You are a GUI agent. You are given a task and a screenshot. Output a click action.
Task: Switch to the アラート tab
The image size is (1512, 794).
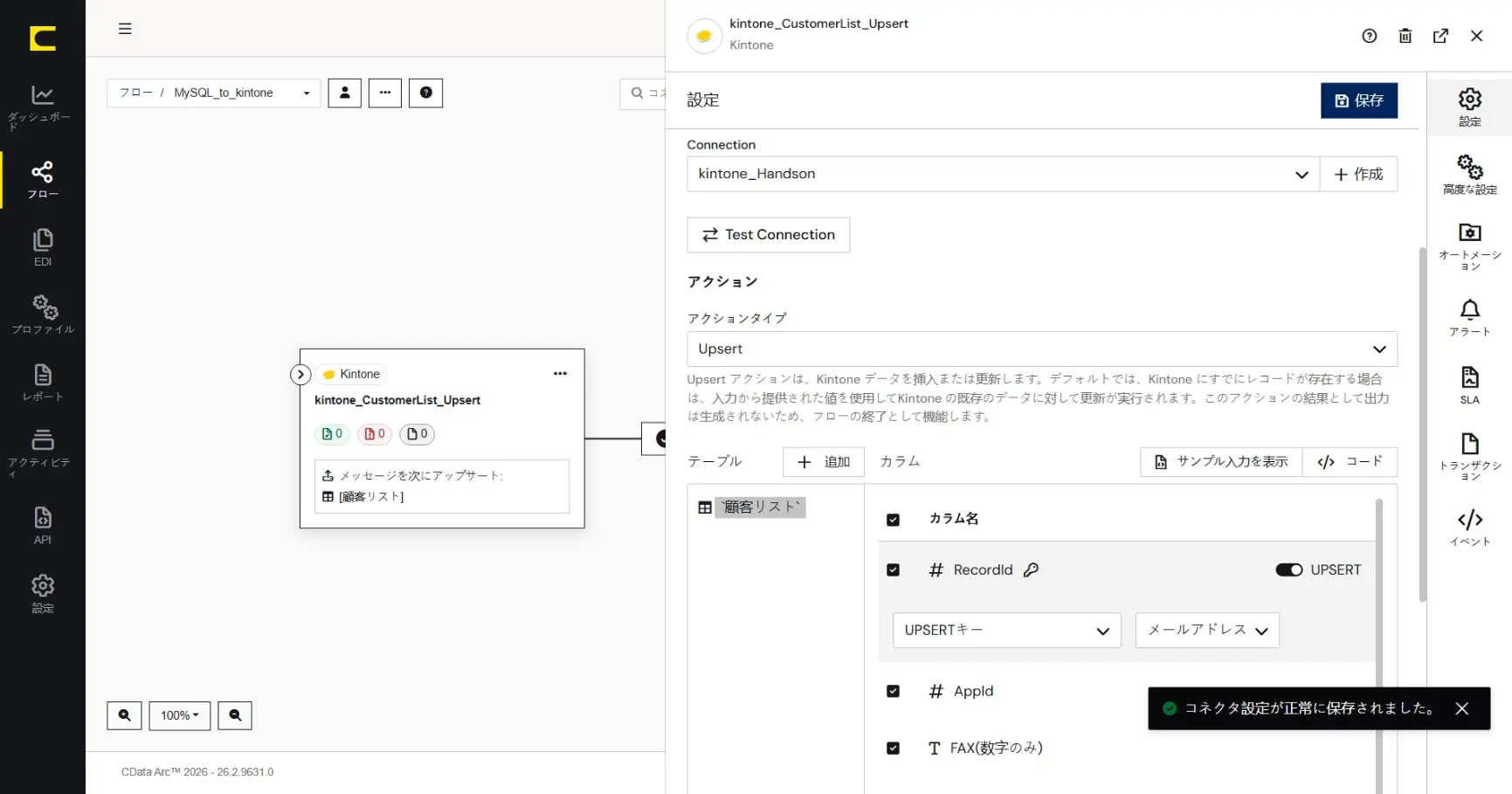click(x=1470, y=318)
